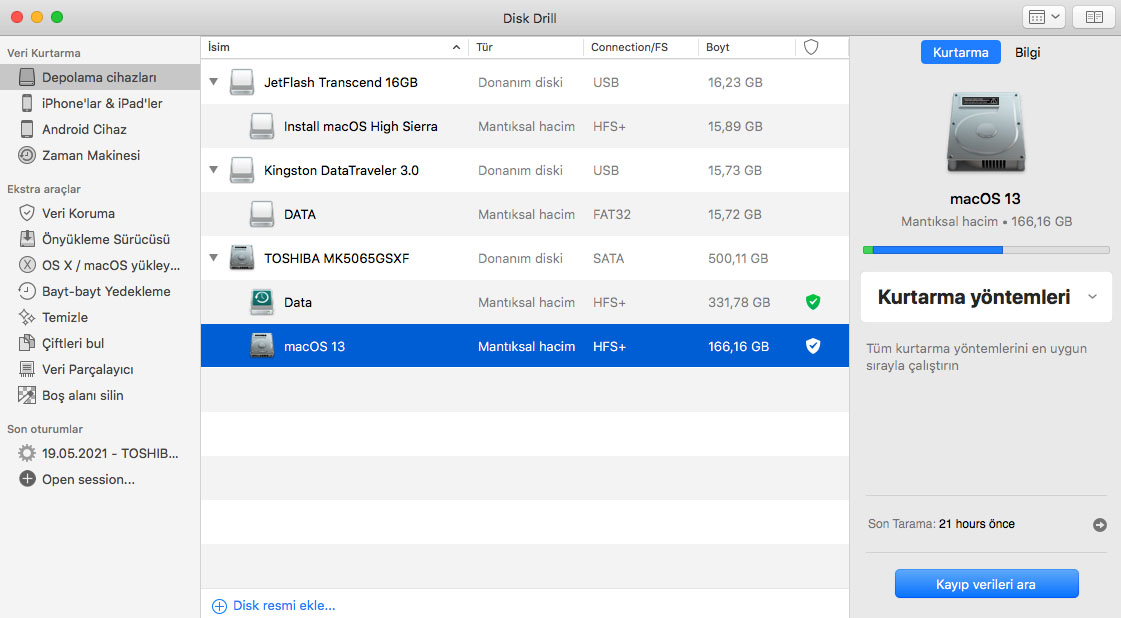Open the Temizle sparkle icon

point(27,317)
